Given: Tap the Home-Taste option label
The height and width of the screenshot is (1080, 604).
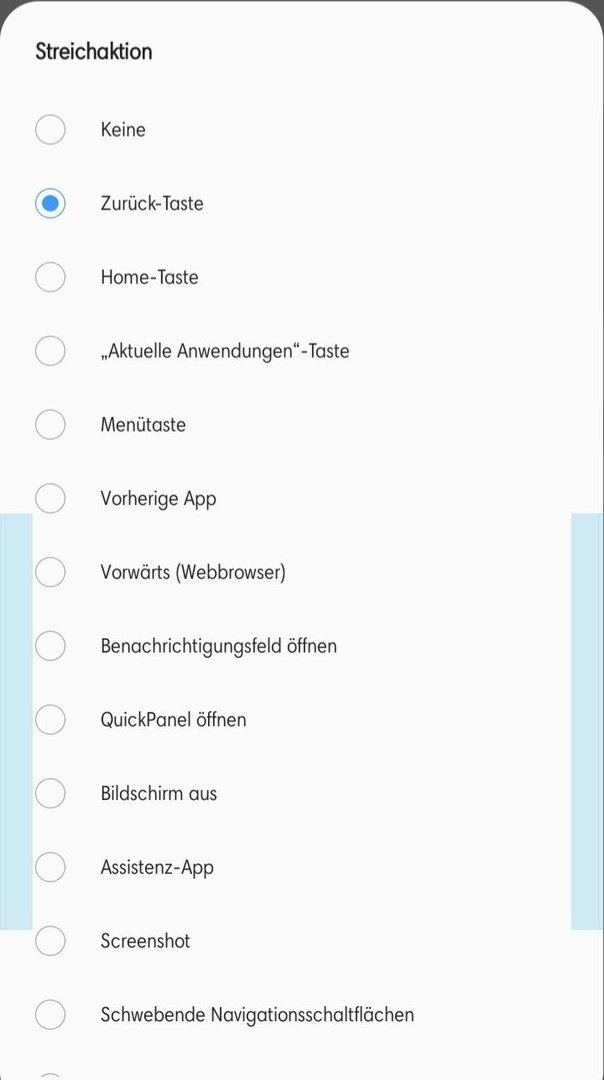Looking at the screenshot, I should (149, 277).
